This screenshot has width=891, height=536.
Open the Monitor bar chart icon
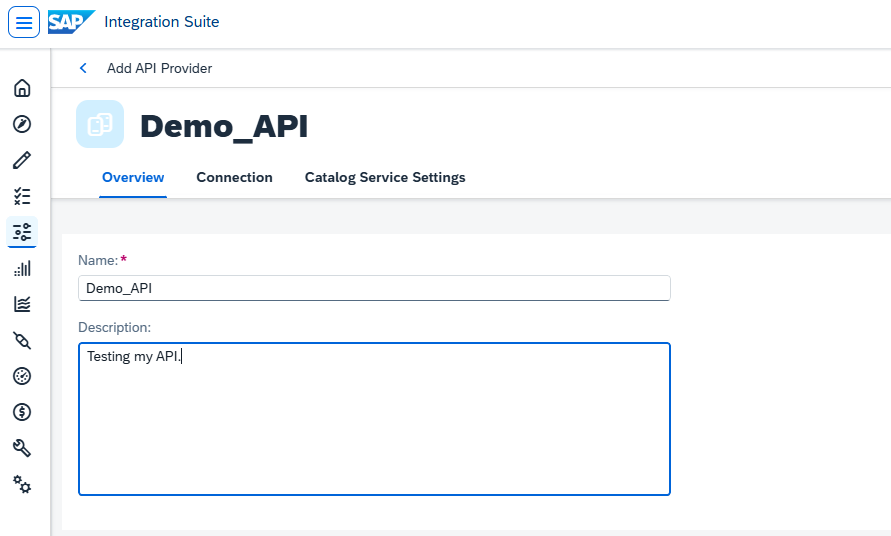coord(22,268)
